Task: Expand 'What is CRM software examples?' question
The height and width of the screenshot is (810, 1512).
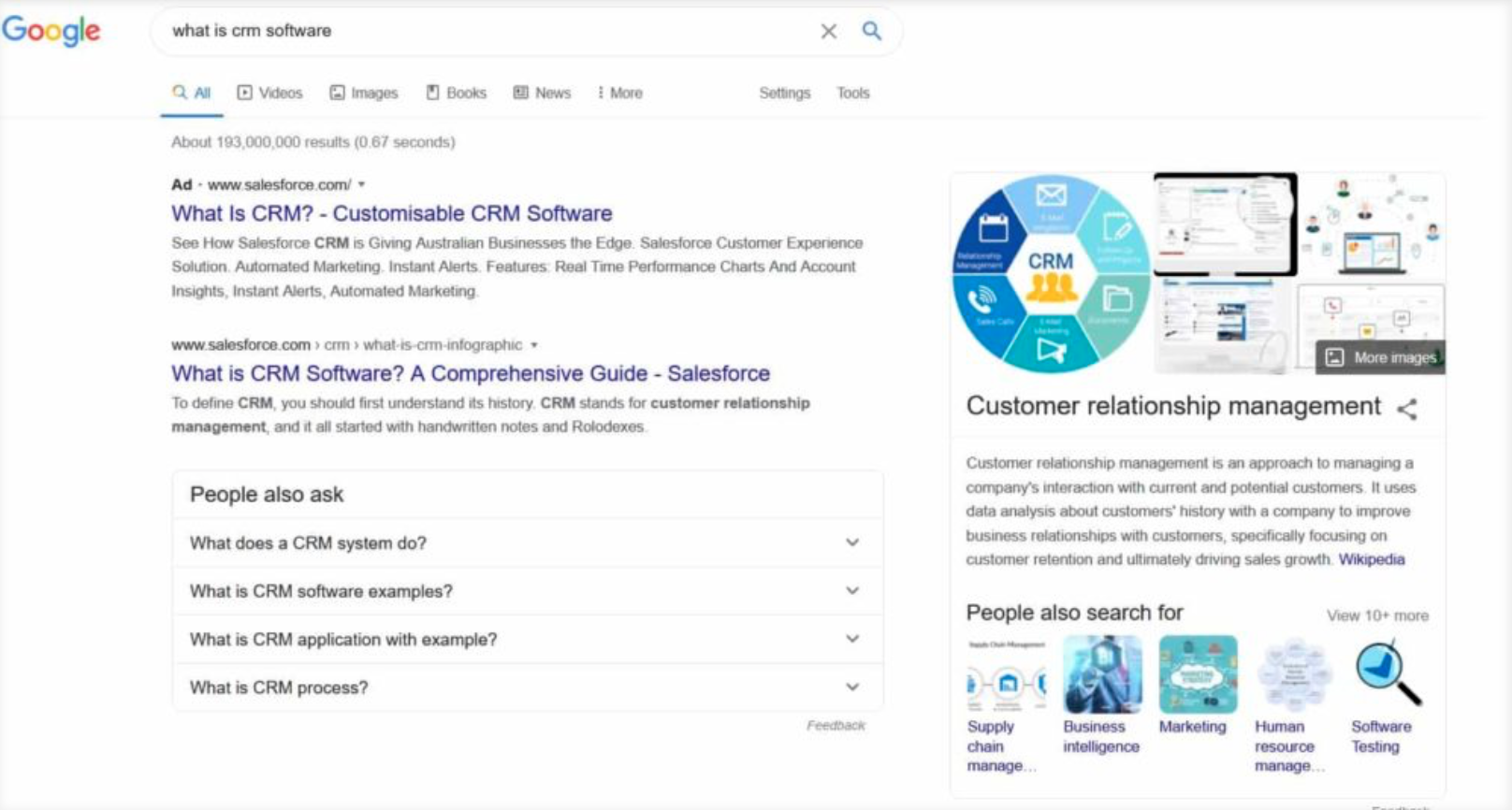Action: tap(528, 591)
